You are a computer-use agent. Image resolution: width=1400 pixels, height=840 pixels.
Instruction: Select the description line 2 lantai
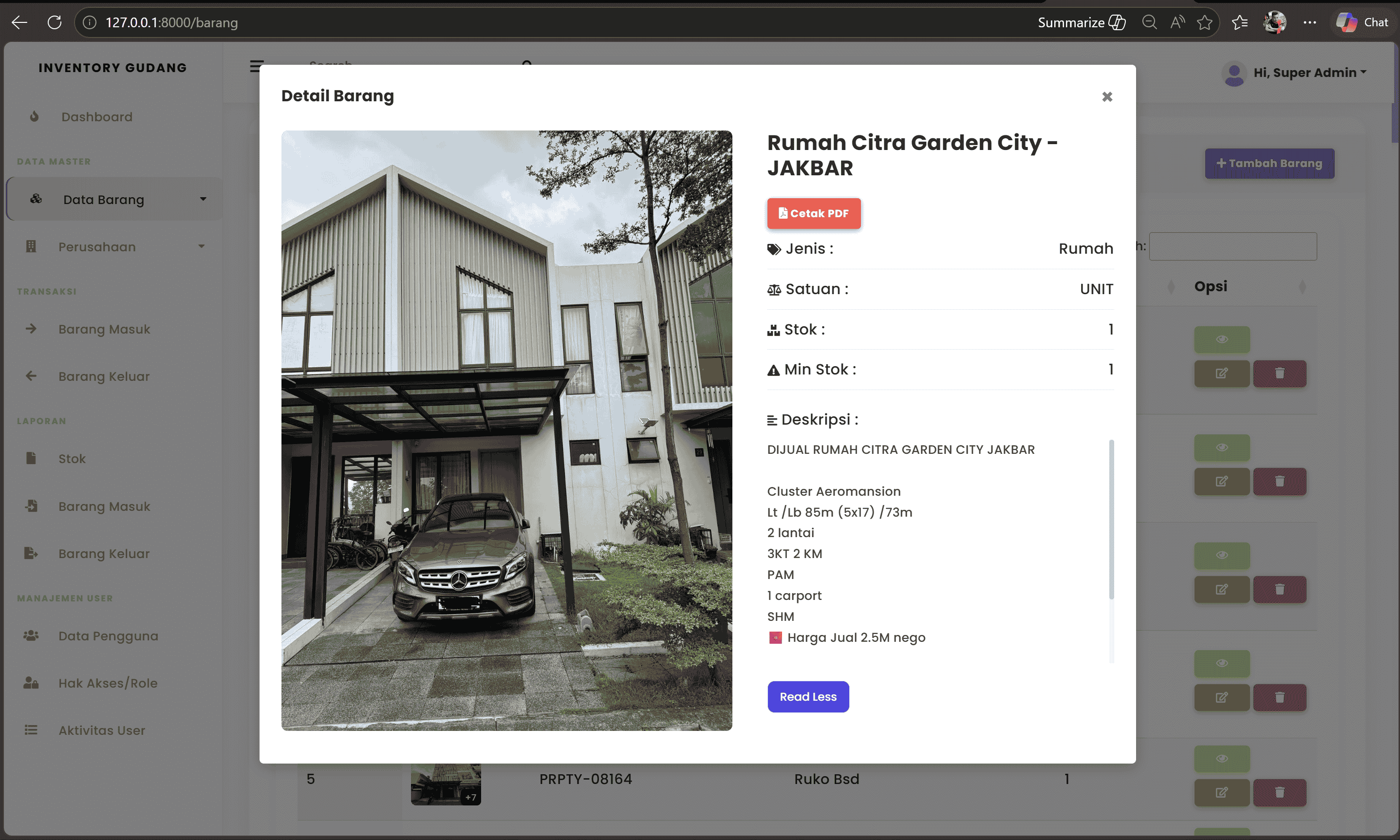(790, 533)
